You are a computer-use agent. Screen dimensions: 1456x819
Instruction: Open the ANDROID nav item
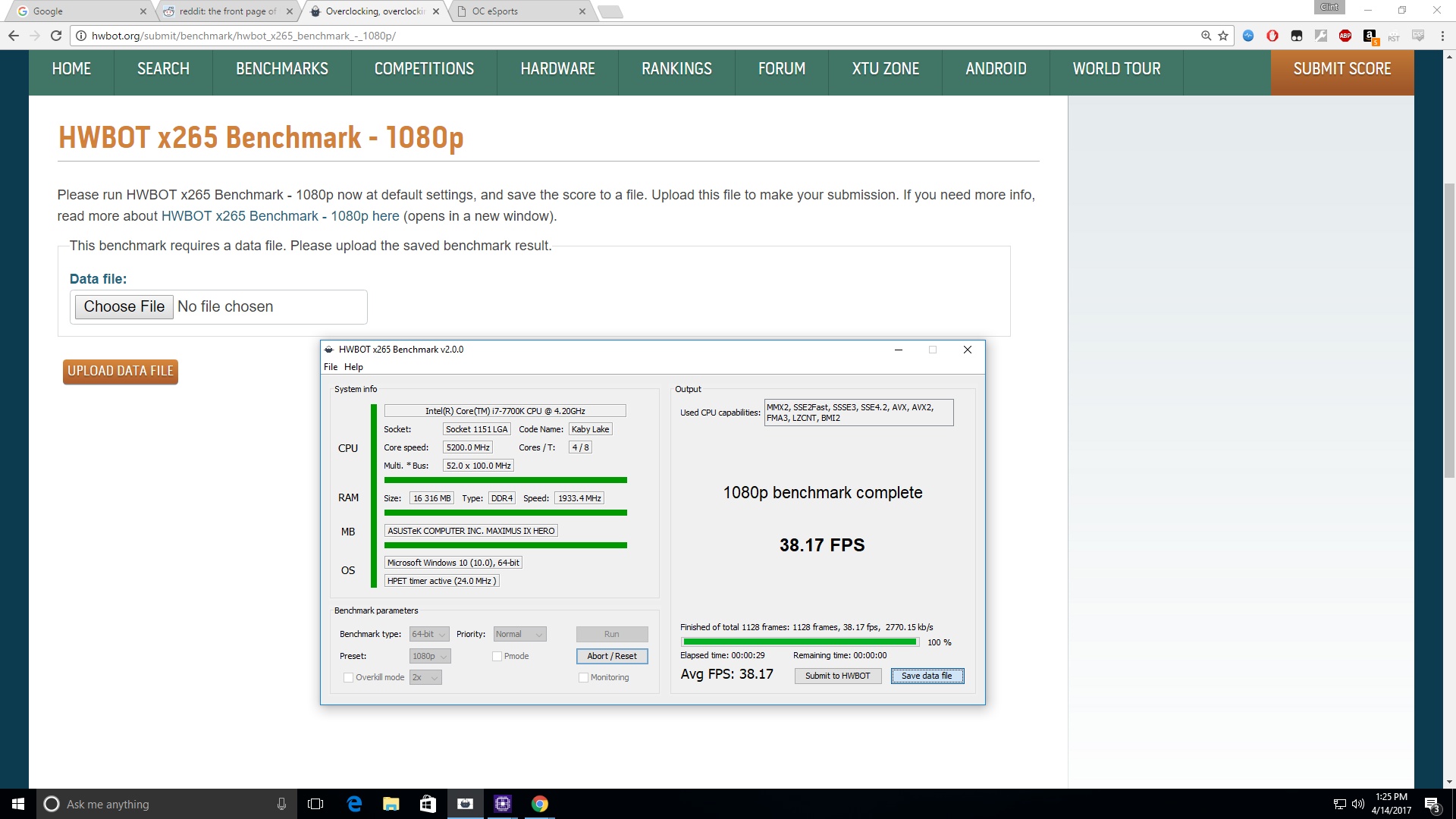pyautogui.click(x=996, y=69)
